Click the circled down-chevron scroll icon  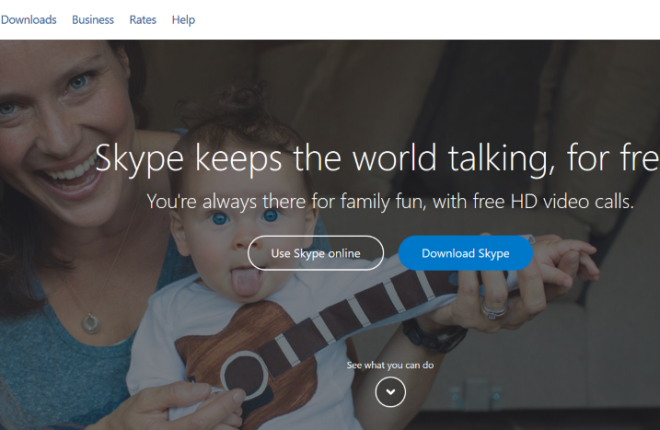pyautogui.click(x=390, y=392)
